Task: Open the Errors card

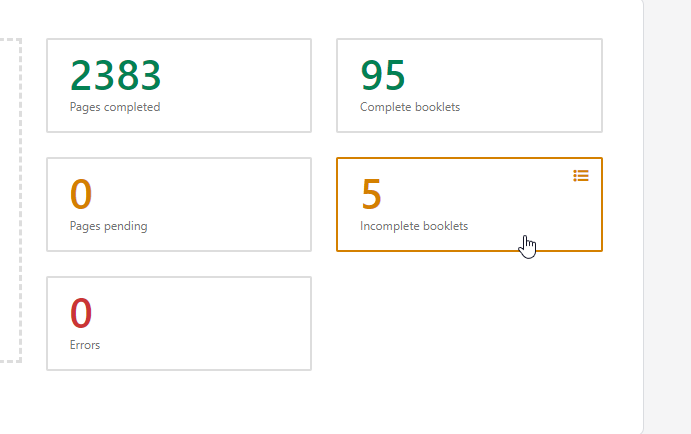Action: point(179,323)
